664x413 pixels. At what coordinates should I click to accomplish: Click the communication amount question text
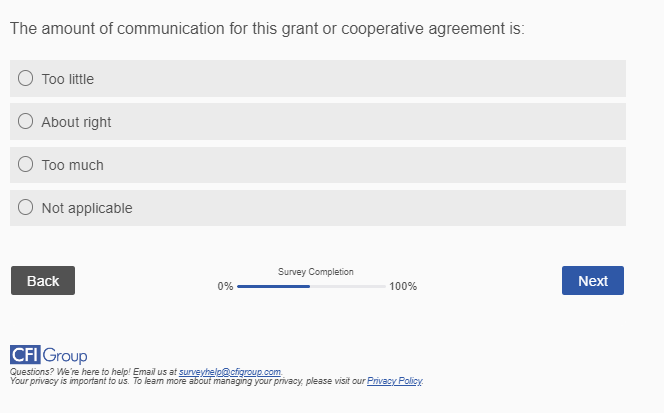(267, 29)
